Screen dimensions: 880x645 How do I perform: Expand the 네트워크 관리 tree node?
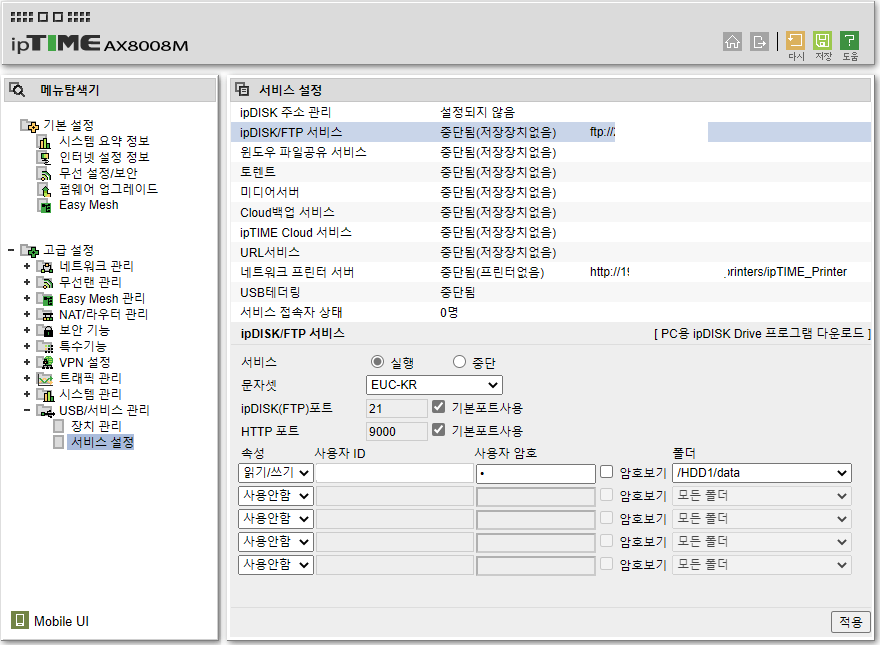tap(26, 266)
